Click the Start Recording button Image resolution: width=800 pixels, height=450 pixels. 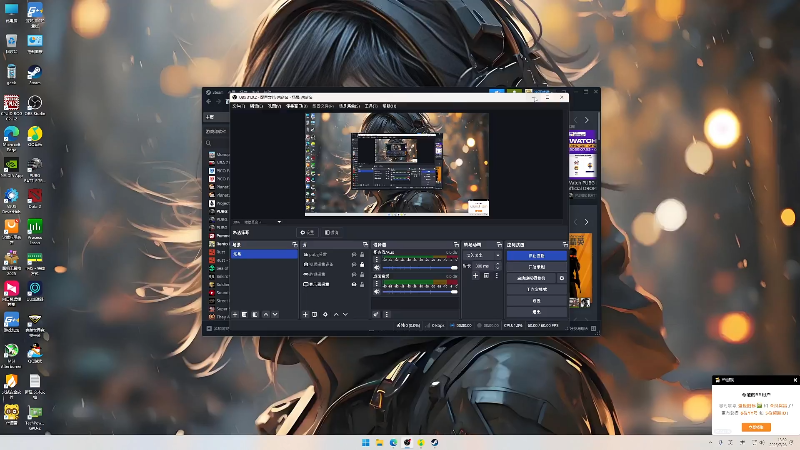tap(536, 267)
